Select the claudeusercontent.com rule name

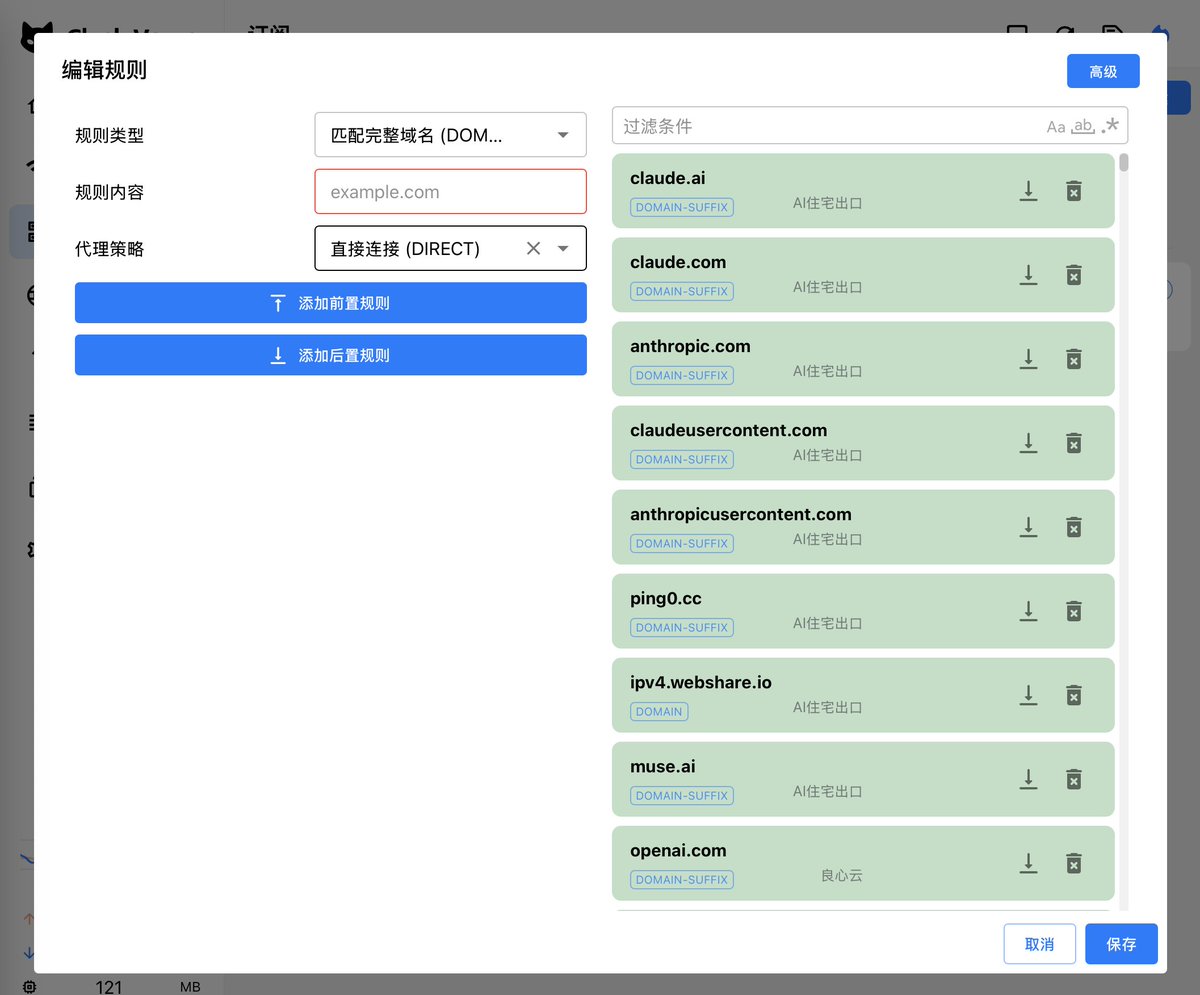[x=729, y=430]
